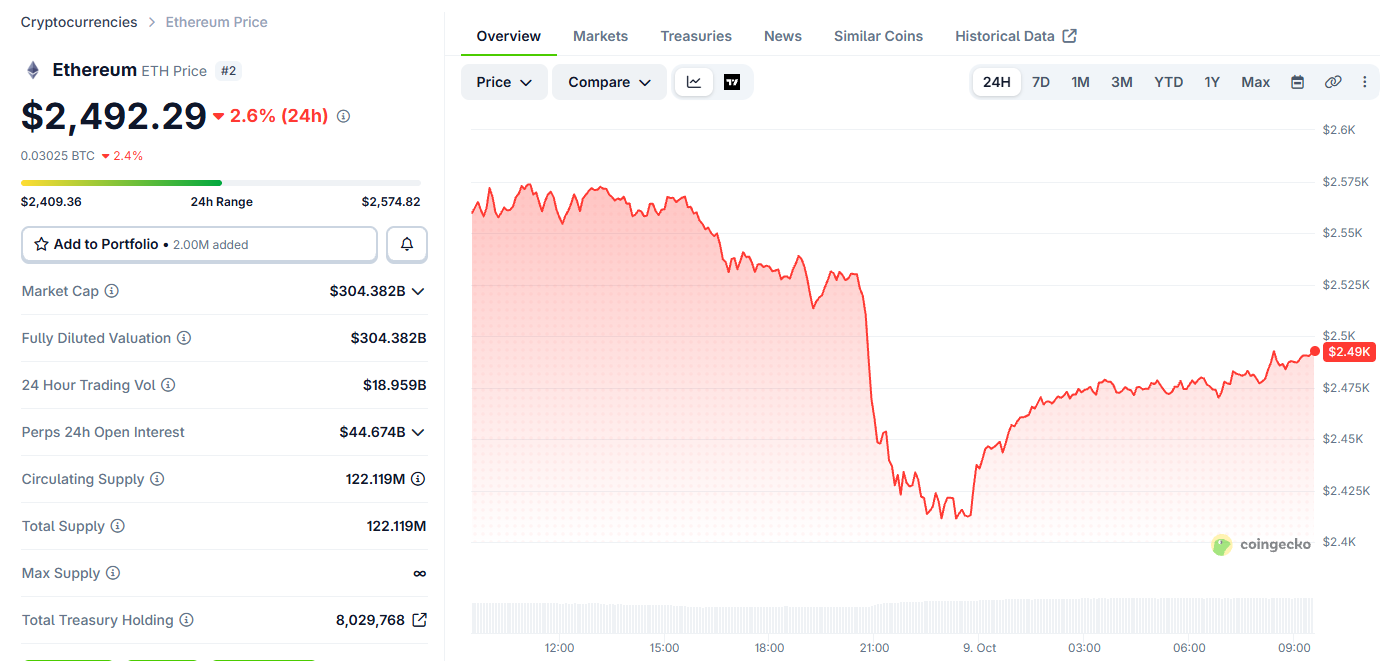Select the 24H time range
This screenshot has width=1384, height=661.
click(996, 82)
